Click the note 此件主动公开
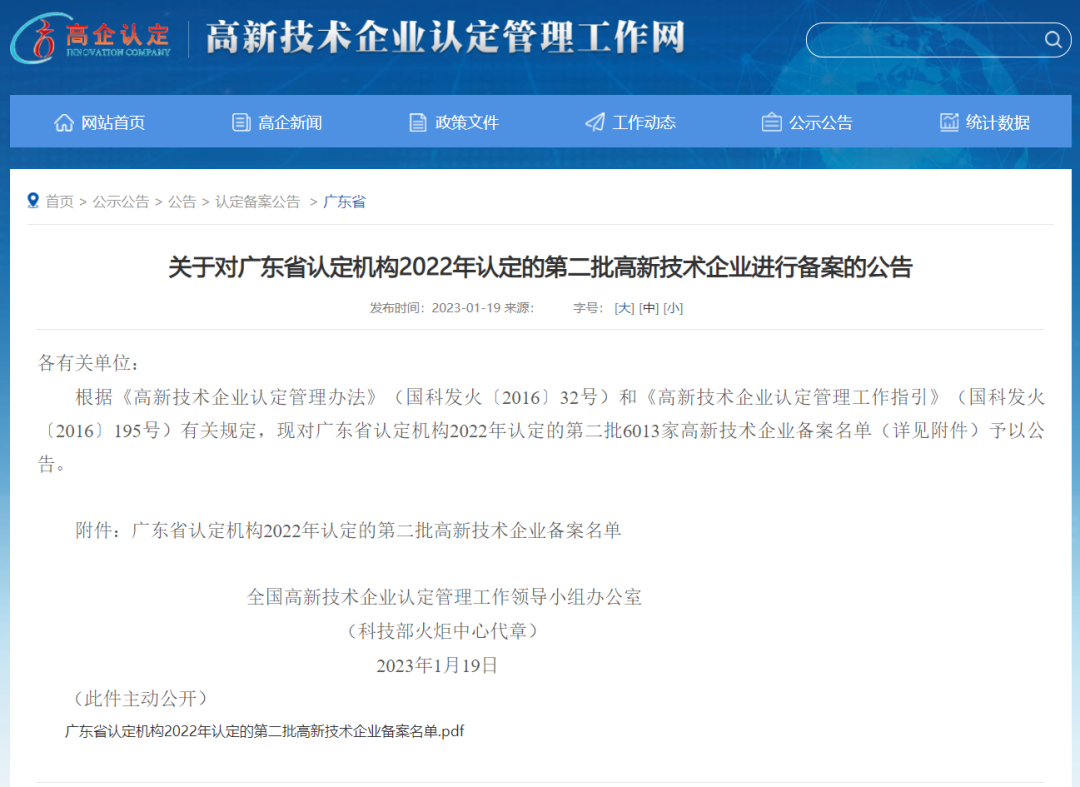 tap(141, 699)
